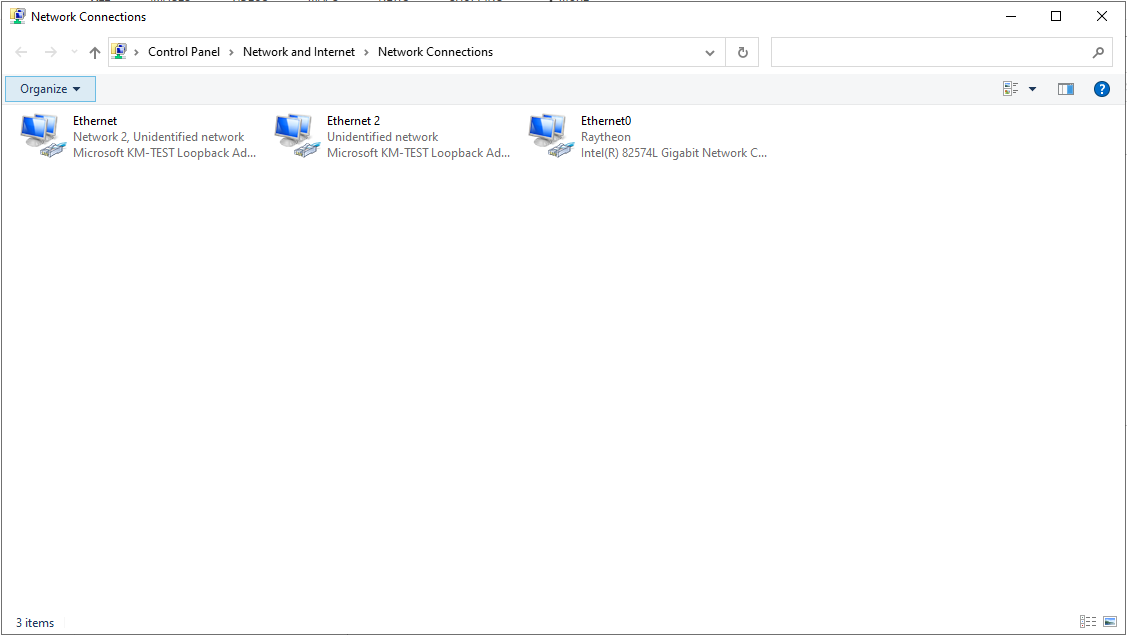The height and width of the screenshot is (635, 1127).
Task: Refresh the Network Connections list
Action: (742, 52)
